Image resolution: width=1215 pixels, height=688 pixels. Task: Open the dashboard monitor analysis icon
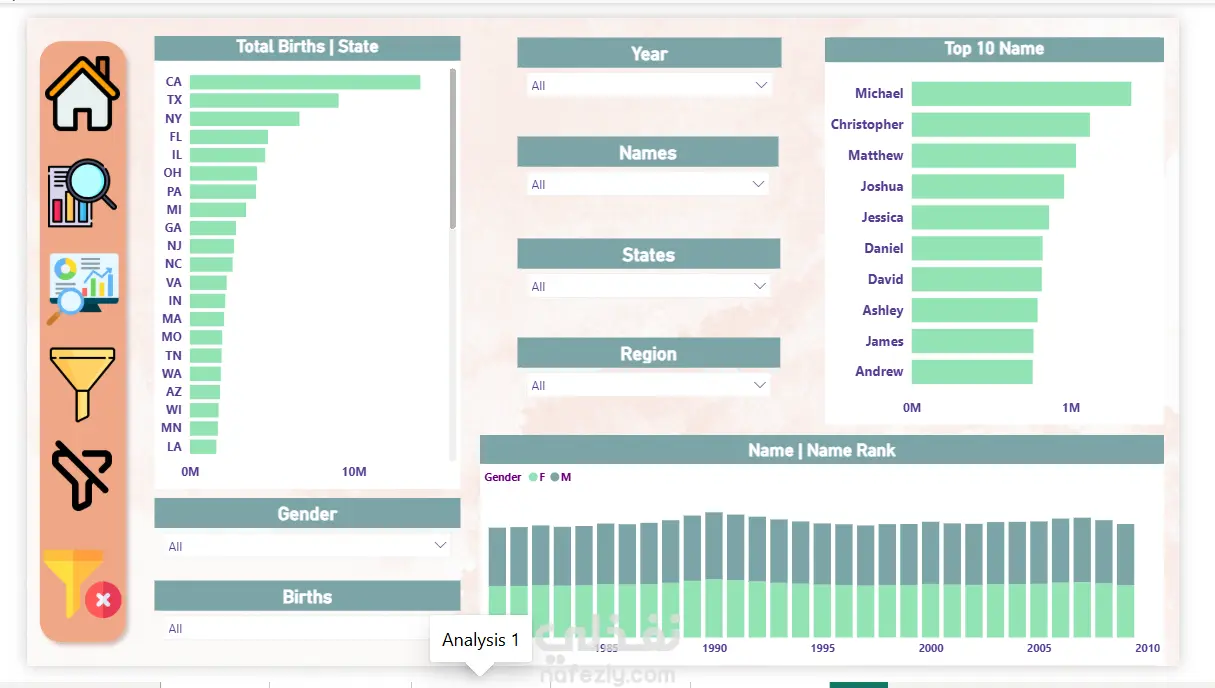[82, 289]
